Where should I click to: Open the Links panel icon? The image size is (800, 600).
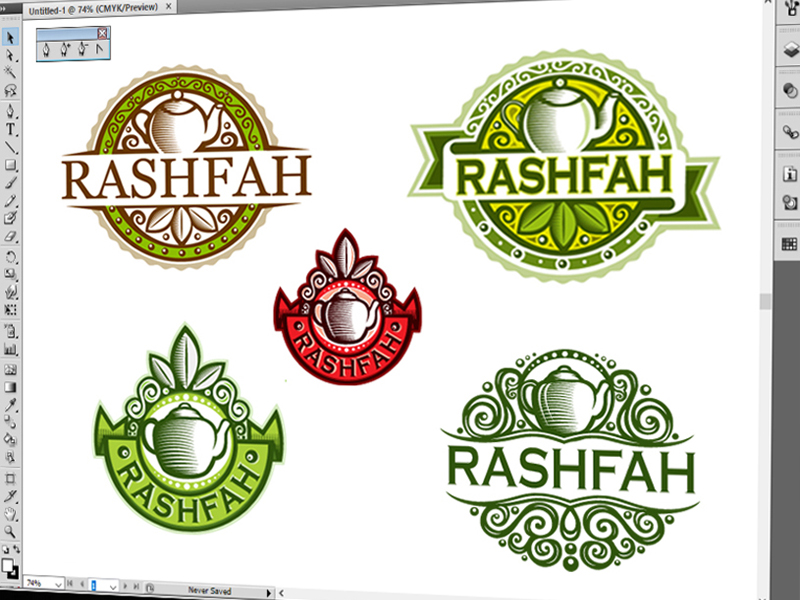pos(790,132)
